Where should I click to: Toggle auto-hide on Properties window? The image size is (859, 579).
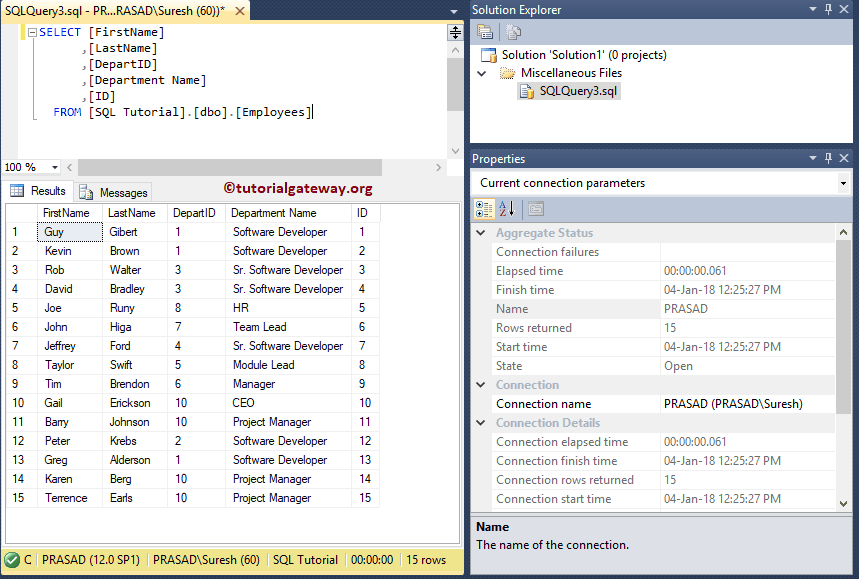tap(826, 158)
